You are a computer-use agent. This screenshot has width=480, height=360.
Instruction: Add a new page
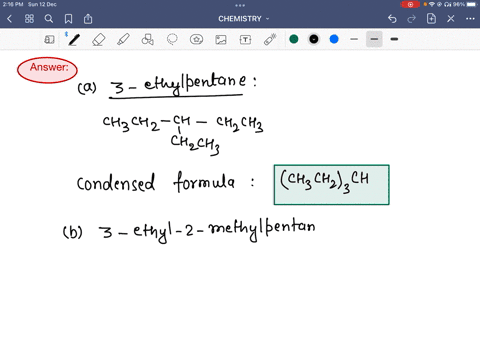coord(431,19)
